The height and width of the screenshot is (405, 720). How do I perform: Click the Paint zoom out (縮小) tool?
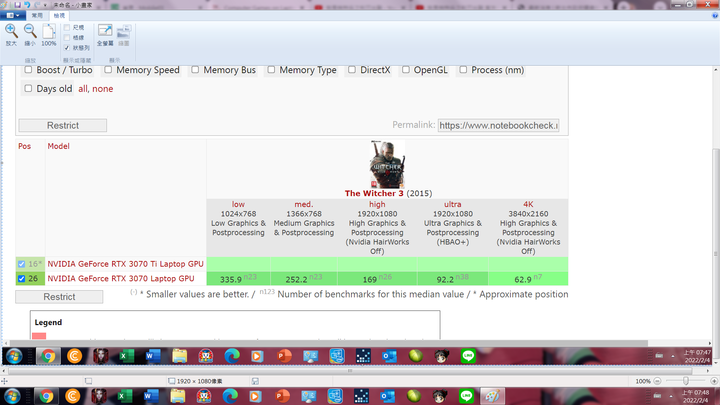[30, 35]
